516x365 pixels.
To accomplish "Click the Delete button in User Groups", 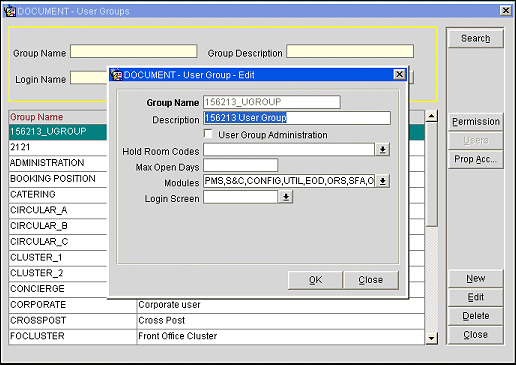I will [475, 316].
